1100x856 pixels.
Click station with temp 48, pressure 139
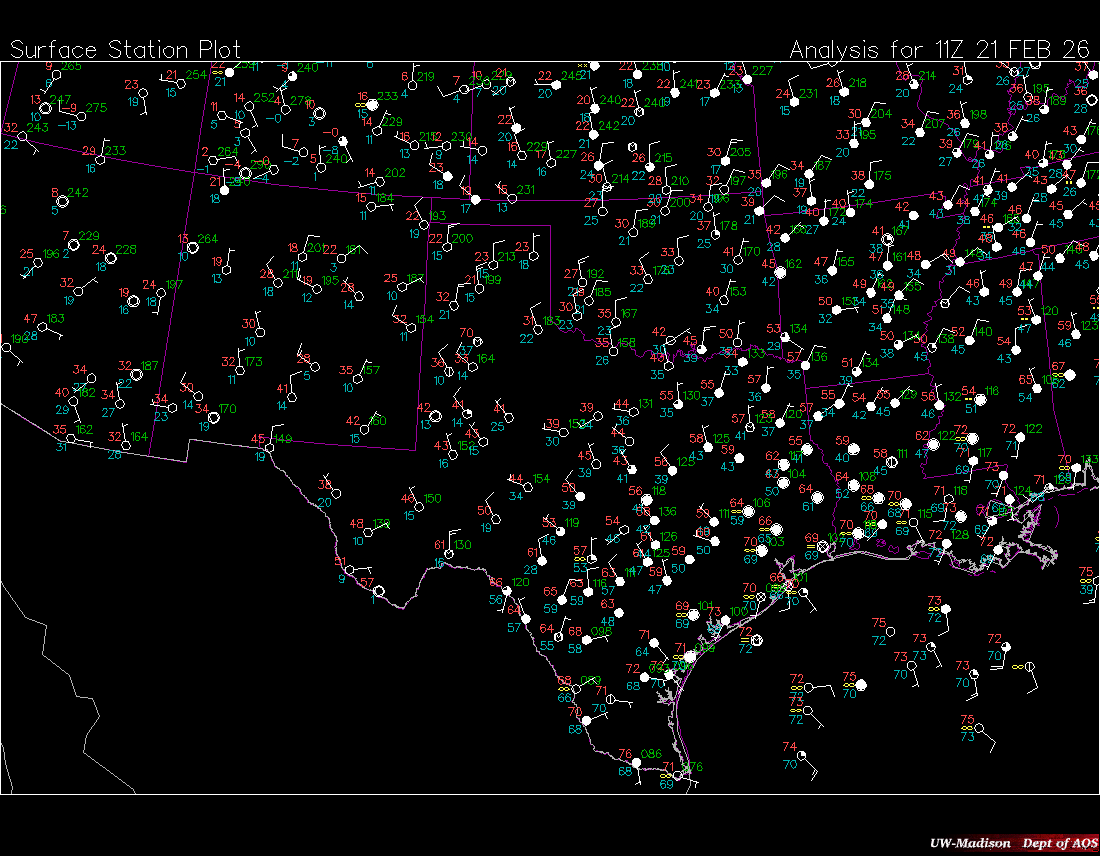(x=370, y=532)
